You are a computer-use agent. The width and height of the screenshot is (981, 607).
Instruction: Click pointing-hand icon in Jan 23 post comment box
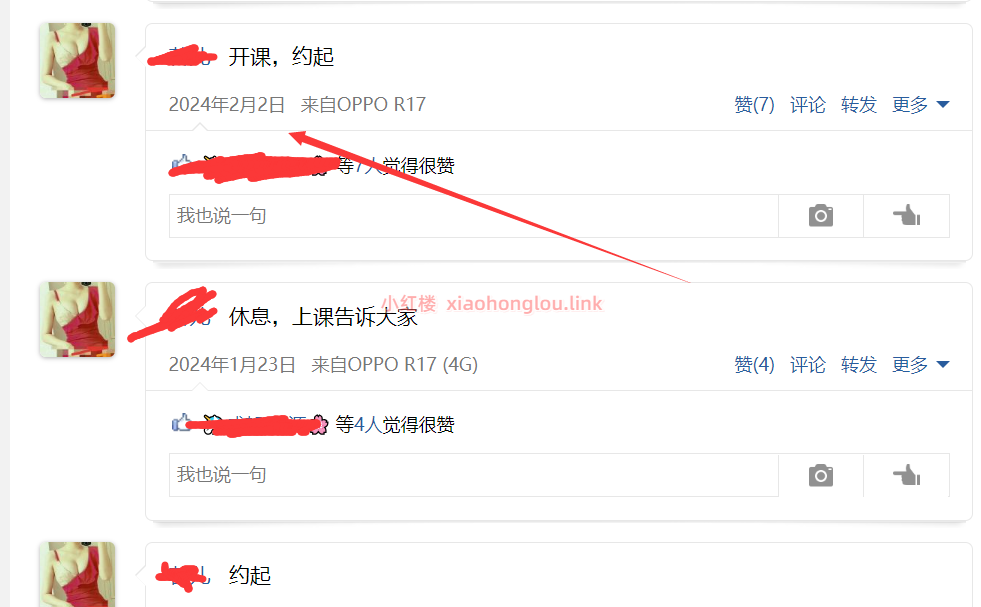click(x=907, y=475)
